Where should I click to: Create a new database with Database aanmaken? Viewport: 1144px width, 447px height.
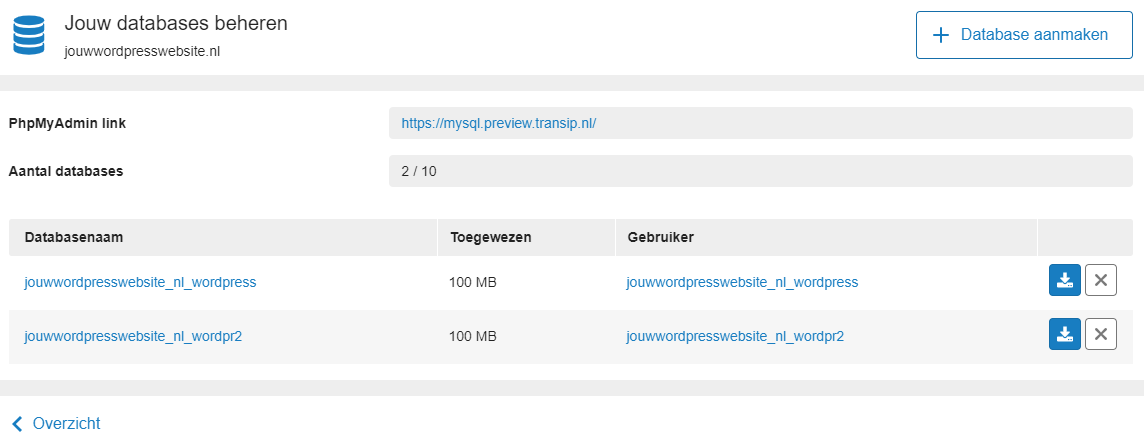click(1024, 35)
